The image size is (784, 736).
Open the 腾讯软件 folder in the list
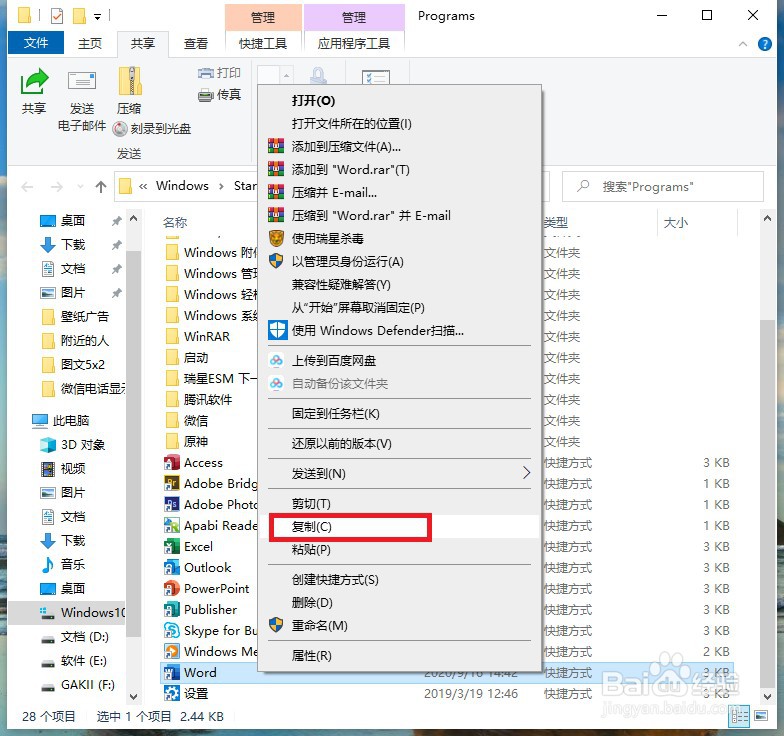(199, 400)
